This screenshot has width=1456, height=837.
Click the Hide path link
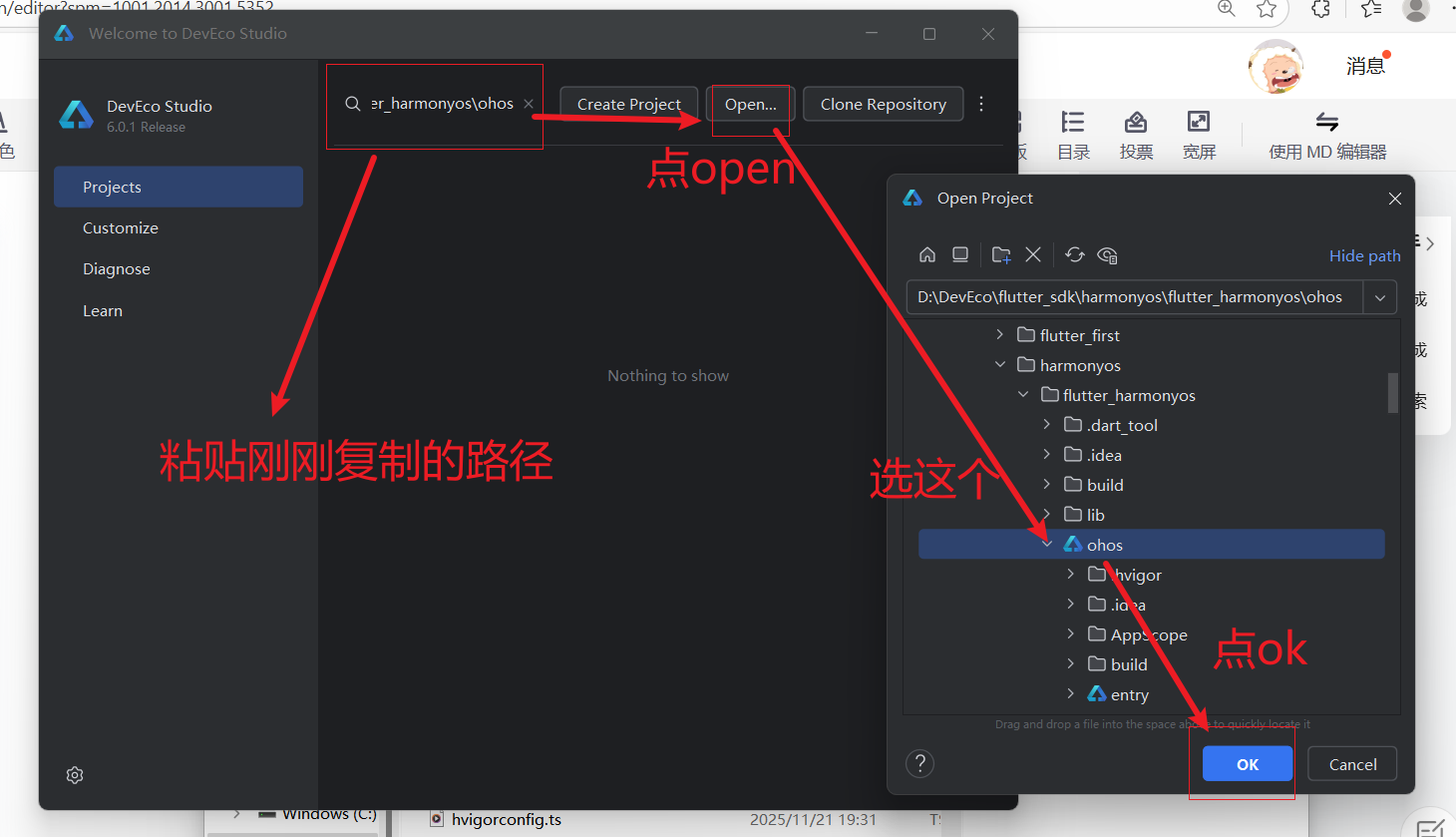[1364, 255]
